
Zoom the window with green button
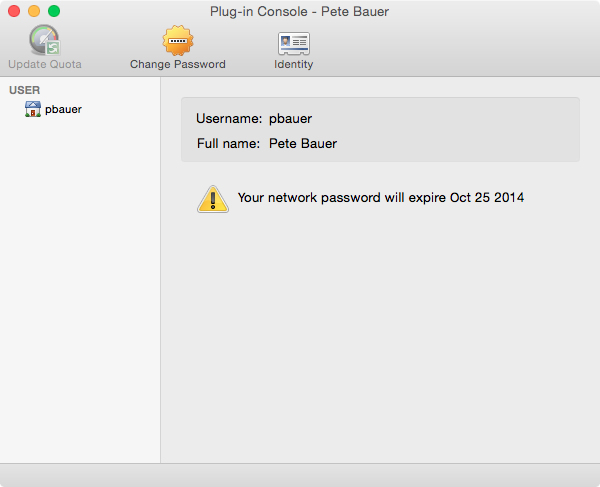[54, 11]
